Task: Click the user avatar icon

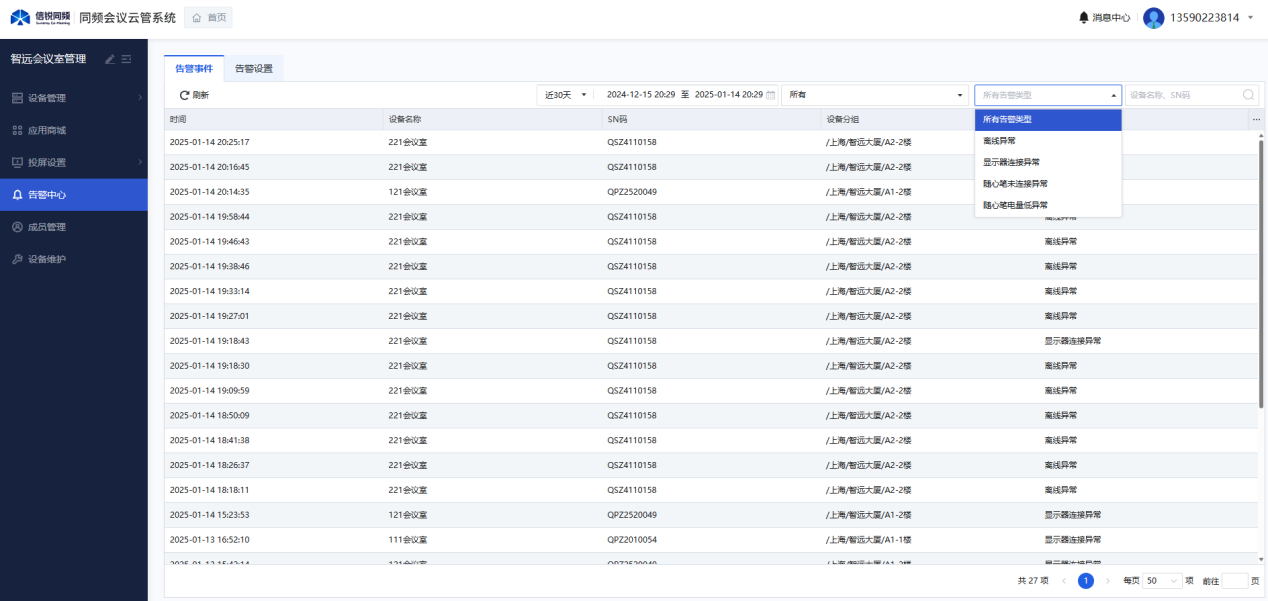Action: (1153, 18)
